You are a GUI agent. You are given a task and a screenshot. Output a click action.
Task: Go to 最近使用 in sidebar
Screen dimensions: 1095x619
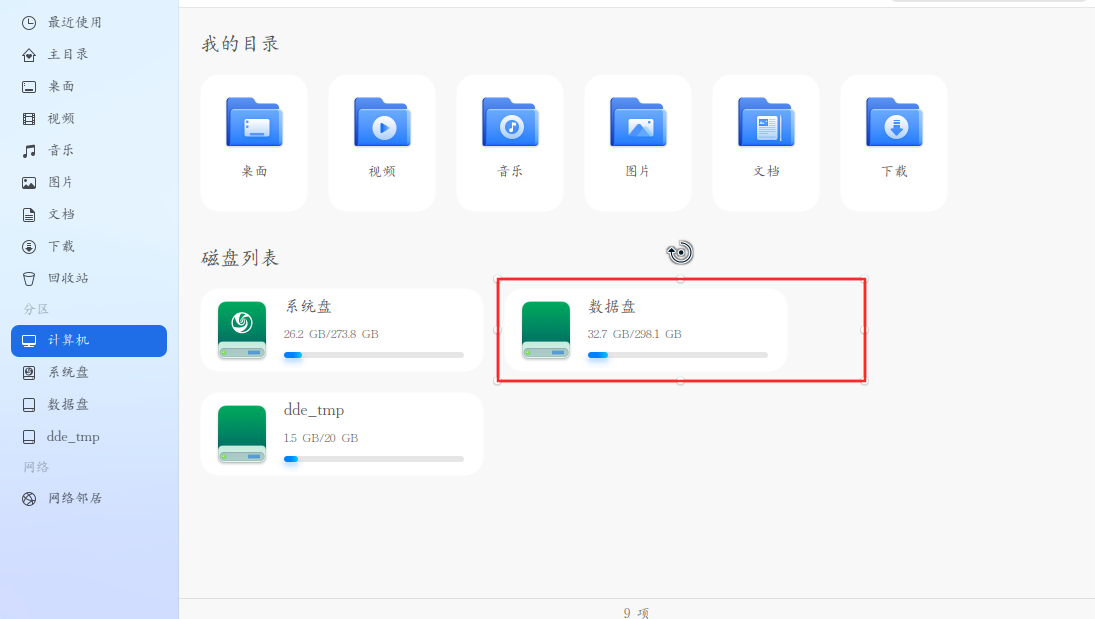[75, 22]
